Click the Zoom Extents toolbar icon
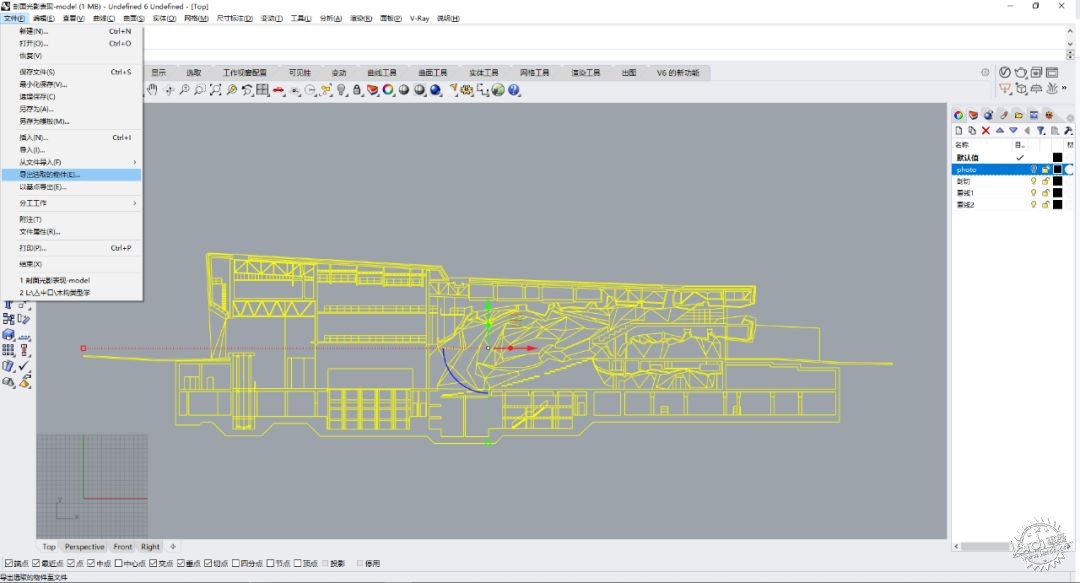Image resolution: width=1080 pixels, height=583 pixels. click(216, 90)
